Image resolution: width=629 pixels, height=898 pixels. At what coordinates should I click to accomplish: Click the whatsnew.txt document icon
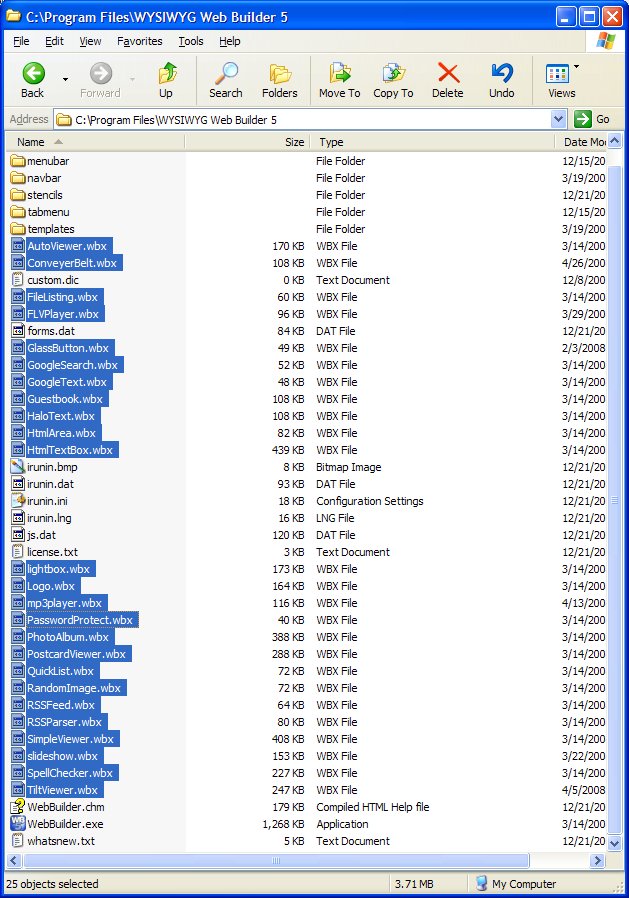click(18, 841)
